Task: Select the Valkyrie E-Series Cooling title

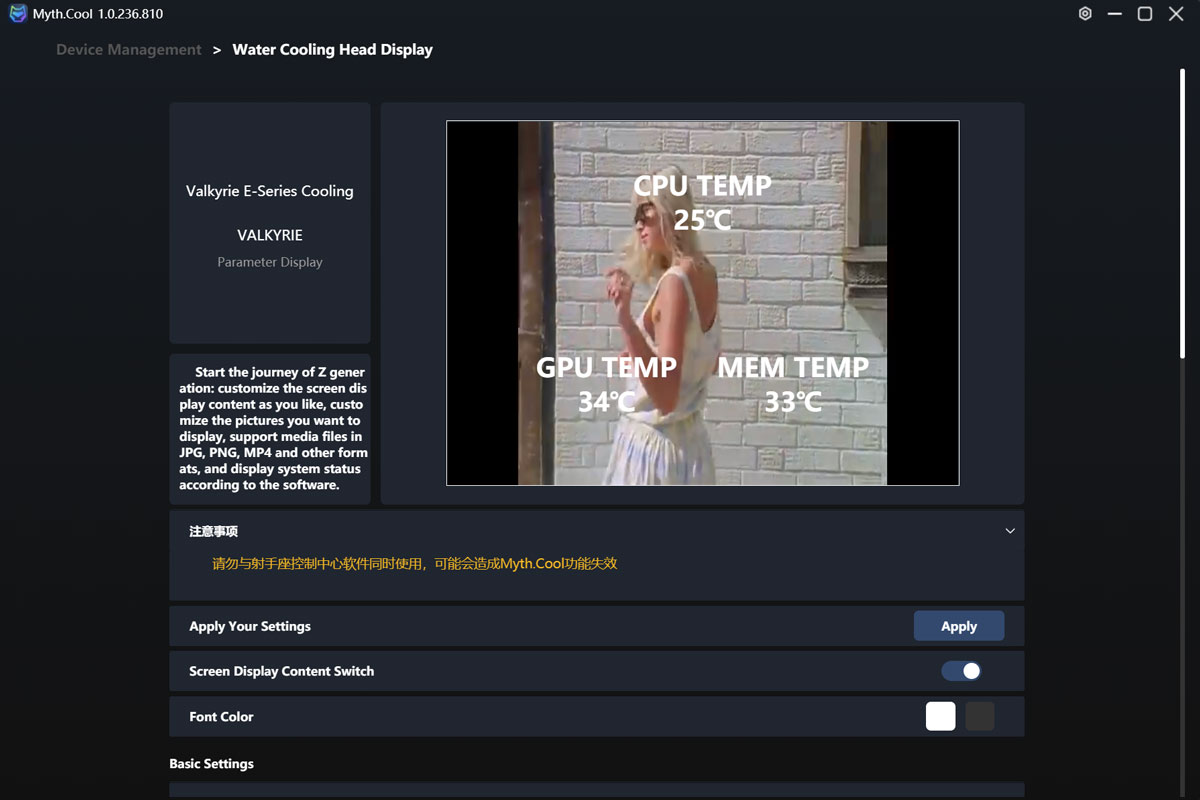Action: 269,191
